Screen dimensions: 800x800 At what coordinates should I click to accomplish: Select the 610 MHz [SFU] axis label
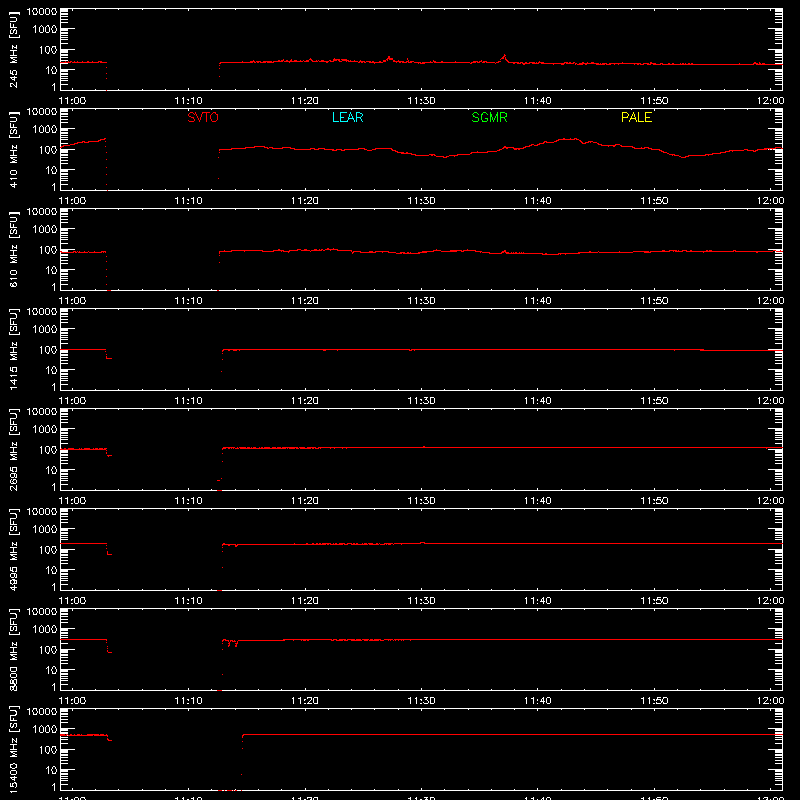click(x=13, y=249)
